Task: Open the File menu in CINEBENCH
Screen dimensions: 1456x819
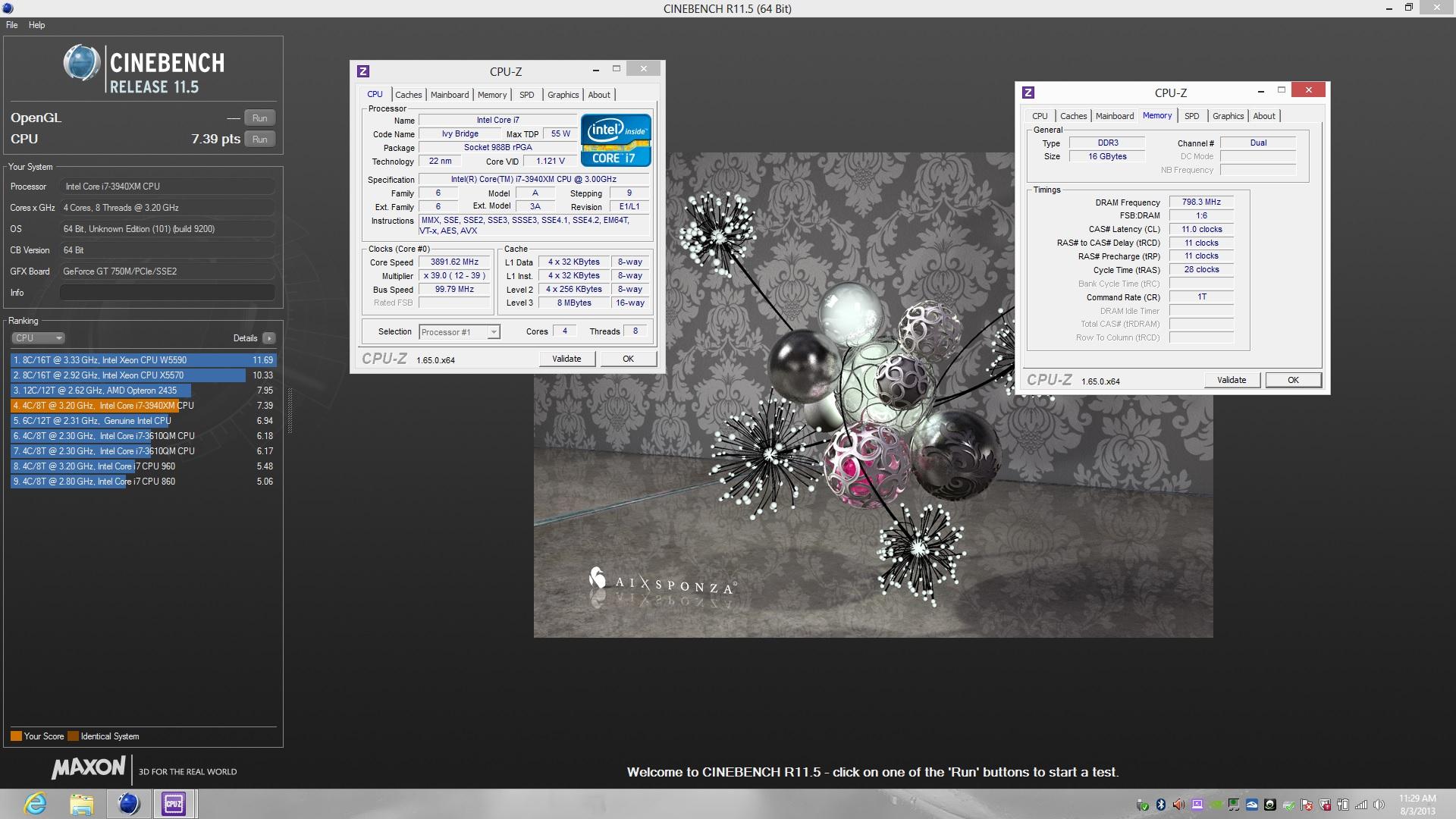Action: 11,25
